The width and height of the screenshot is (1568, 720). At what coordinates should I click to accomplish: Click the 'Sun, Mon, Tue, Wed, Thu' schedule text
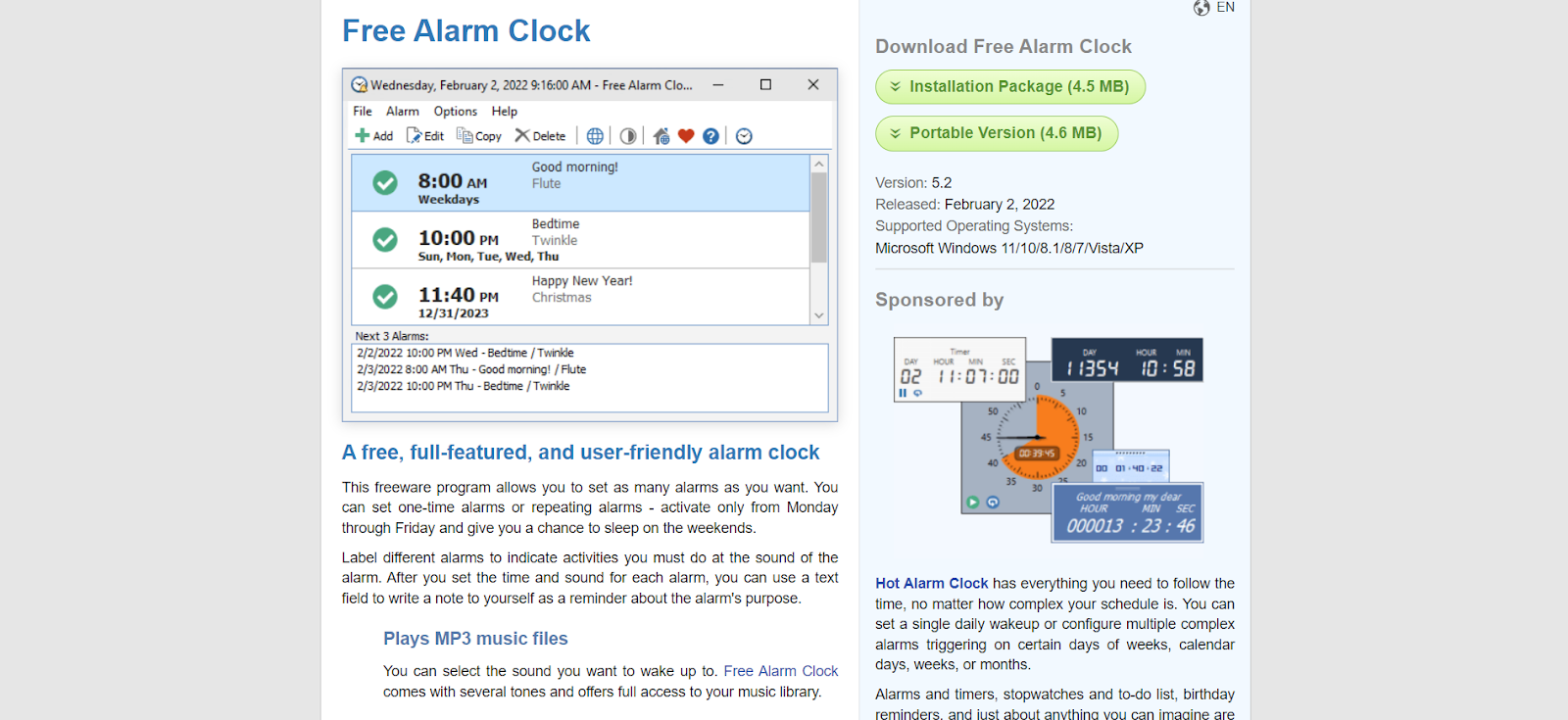click(x=488, y=257)
